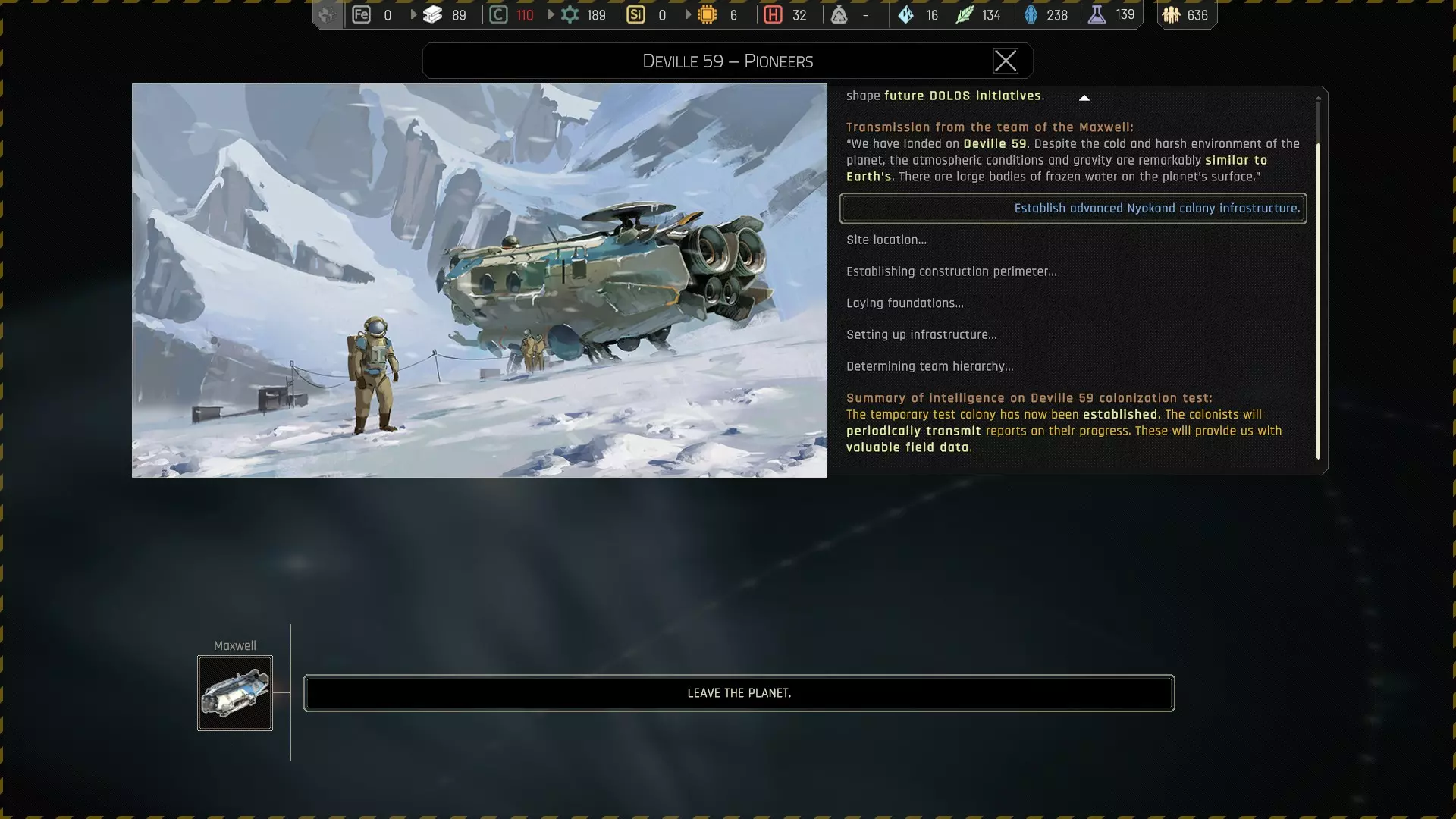Image resolution: width=1456 pixels, height=819 pixels.
Task: Click the faded ship icon at top left
Action: tap(327, 14)
